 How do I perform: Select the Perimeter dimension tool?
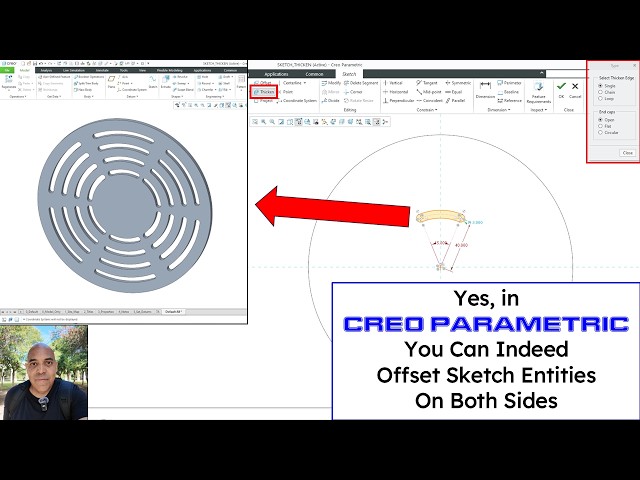tap(509, 83)
